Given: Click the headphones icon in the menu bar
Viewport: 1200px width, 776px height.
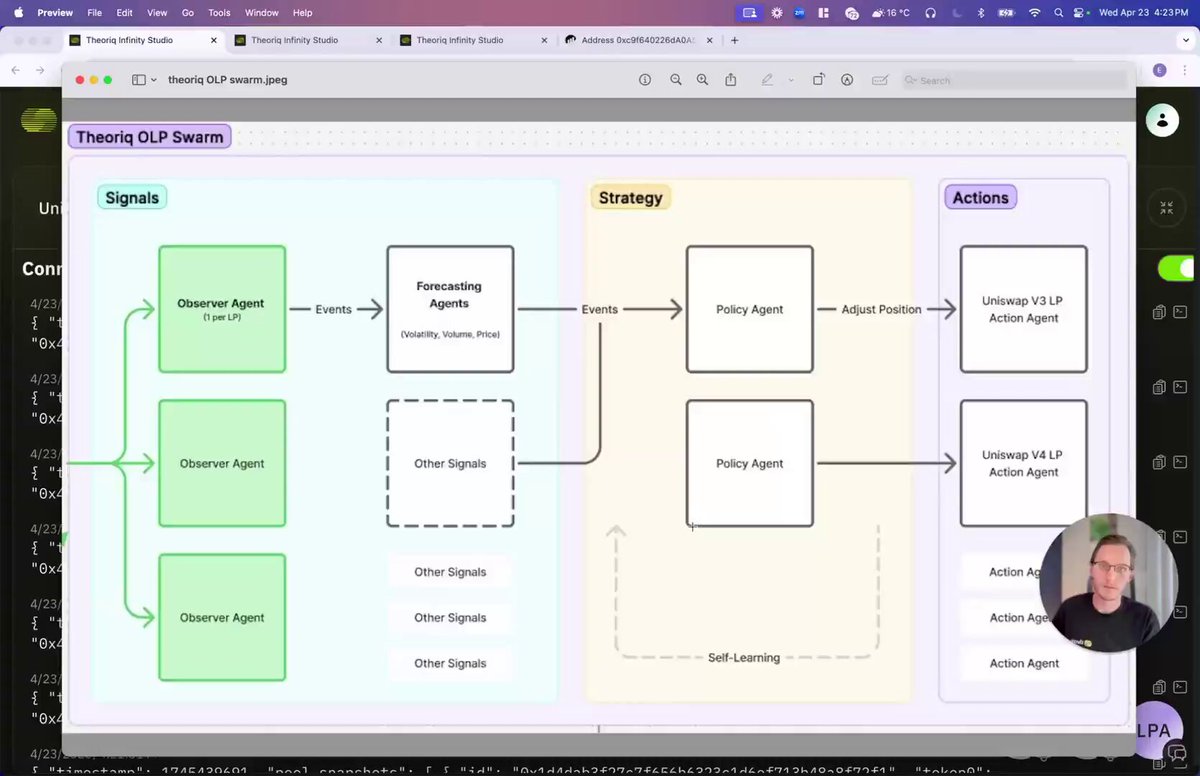Looking at the screenshot, I should point(931,13).
